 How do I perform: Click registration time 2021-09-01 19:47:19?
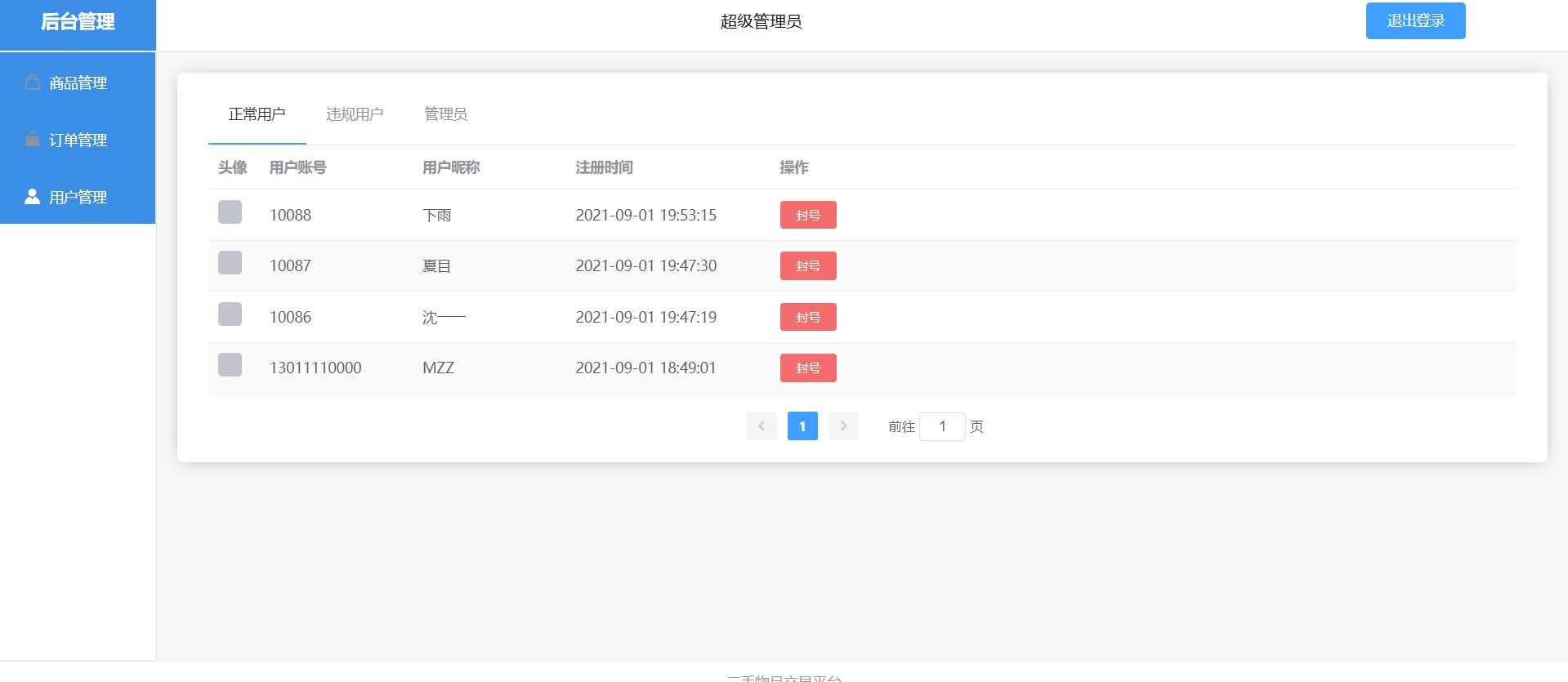(646, 317)
